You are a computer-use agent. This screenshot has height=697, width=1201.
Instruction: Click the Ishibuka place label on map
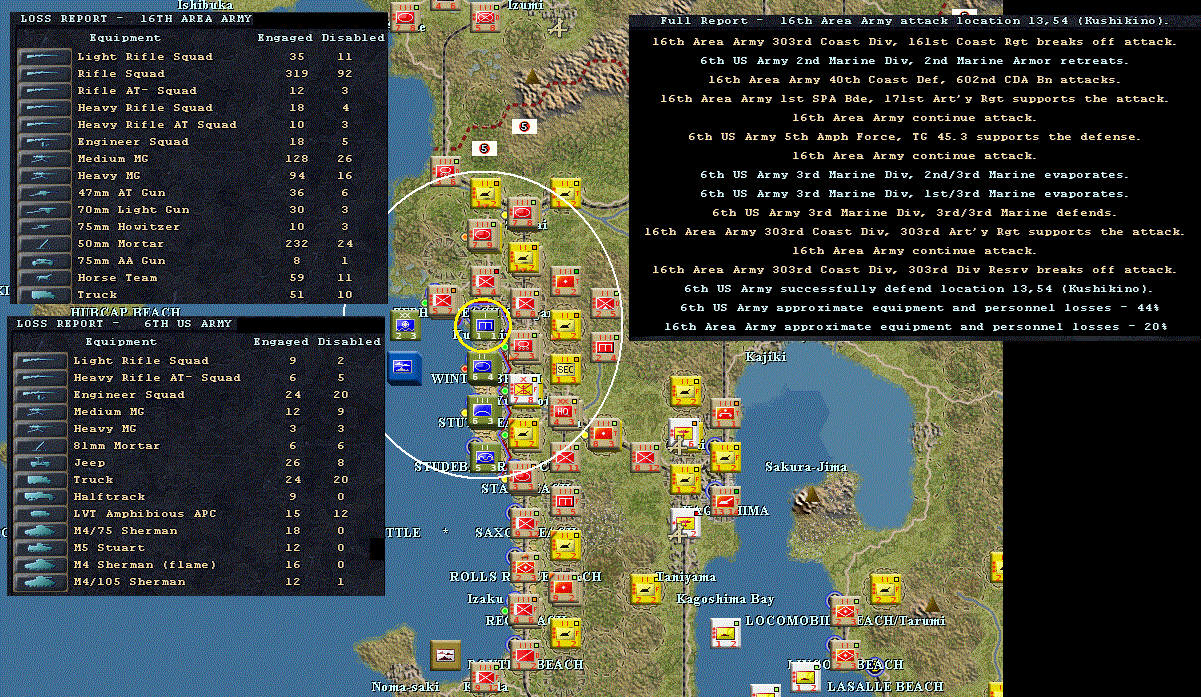click(205, 6)
